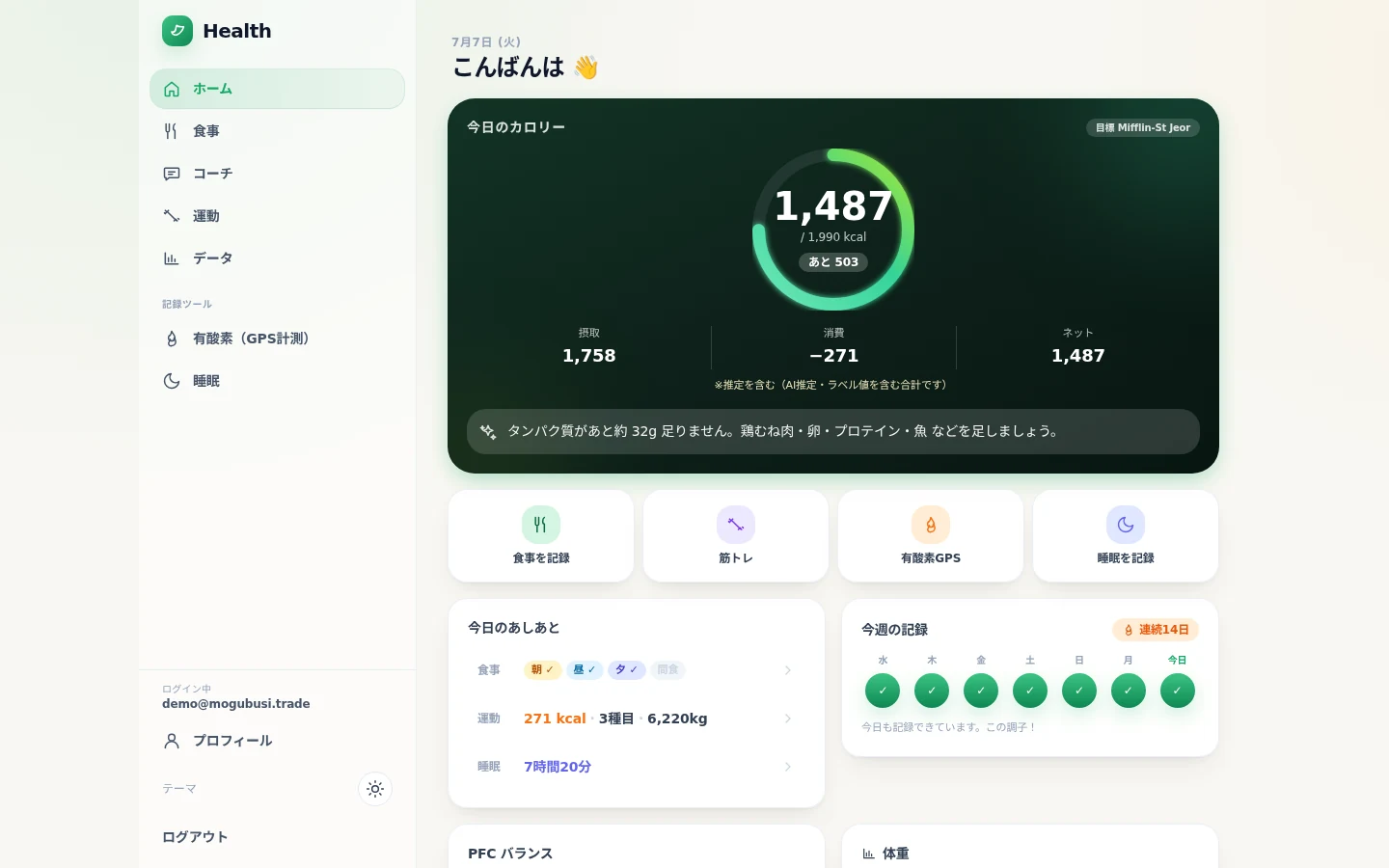1389x868 pixels.
Task: Click the あと 503 remaining pill
Action: click(833, 262)
